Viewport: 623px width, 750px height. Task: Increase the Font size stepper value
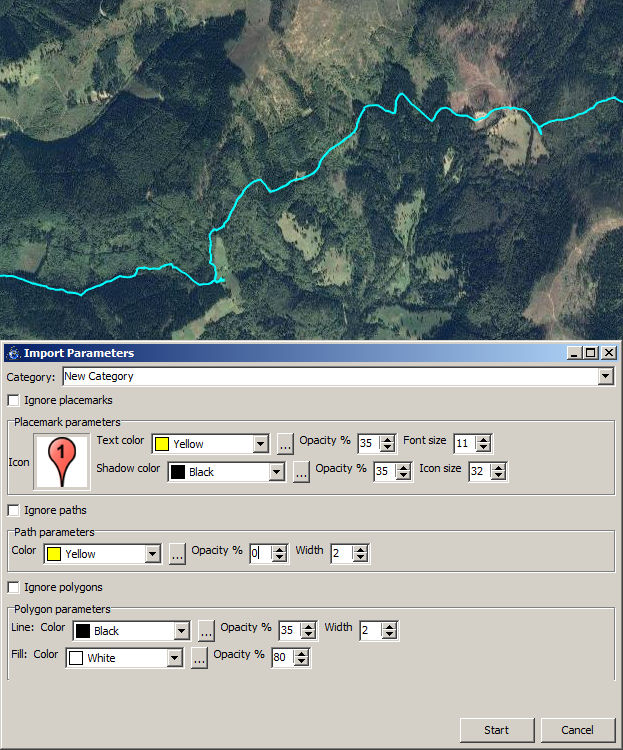484,439
